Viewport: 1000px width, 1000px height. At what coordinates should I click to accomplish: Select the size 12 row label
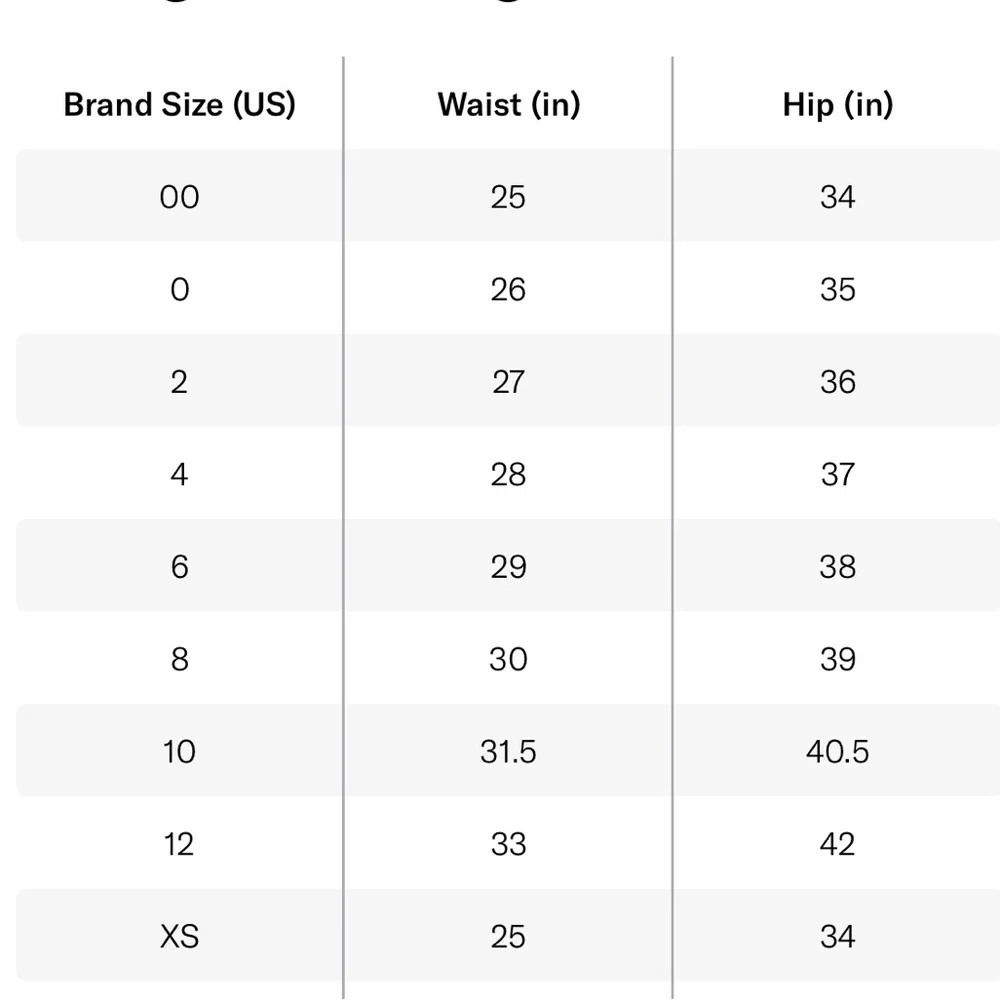(x=179, y=844)
